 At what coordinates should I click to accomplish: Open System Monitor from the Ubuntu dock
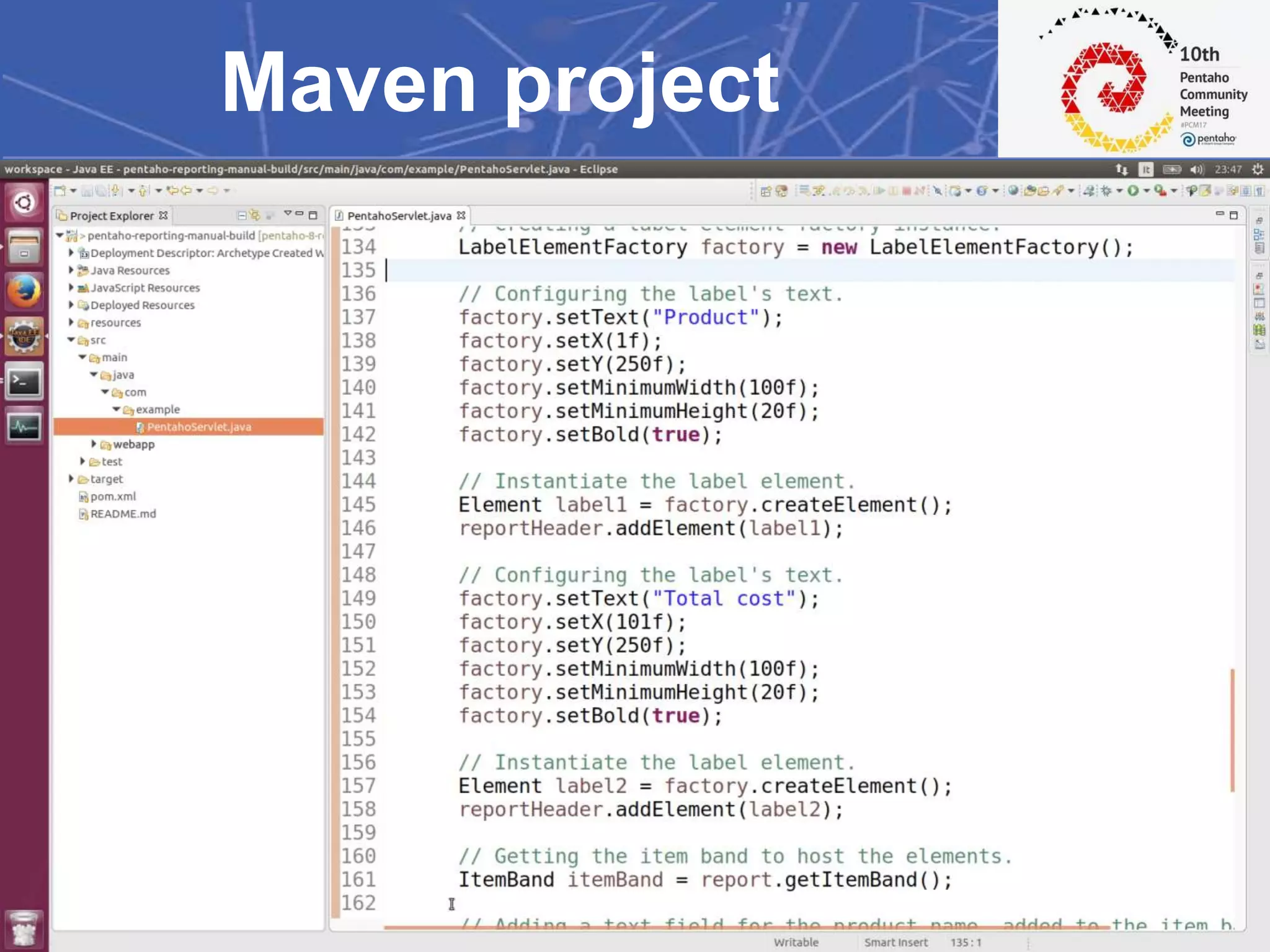[24, 426]
